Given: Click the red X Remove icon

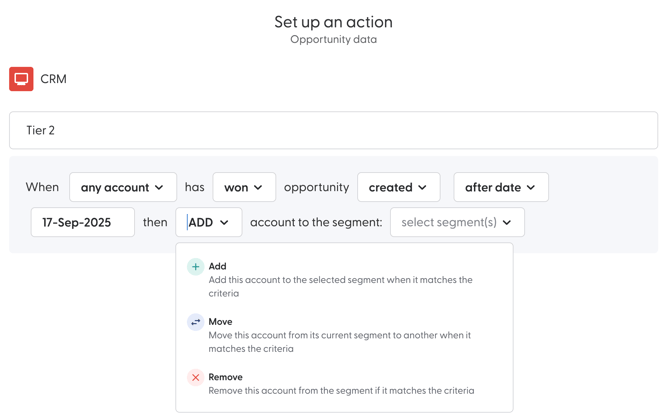Looking at the screenshot, I should tap(195, 378).
